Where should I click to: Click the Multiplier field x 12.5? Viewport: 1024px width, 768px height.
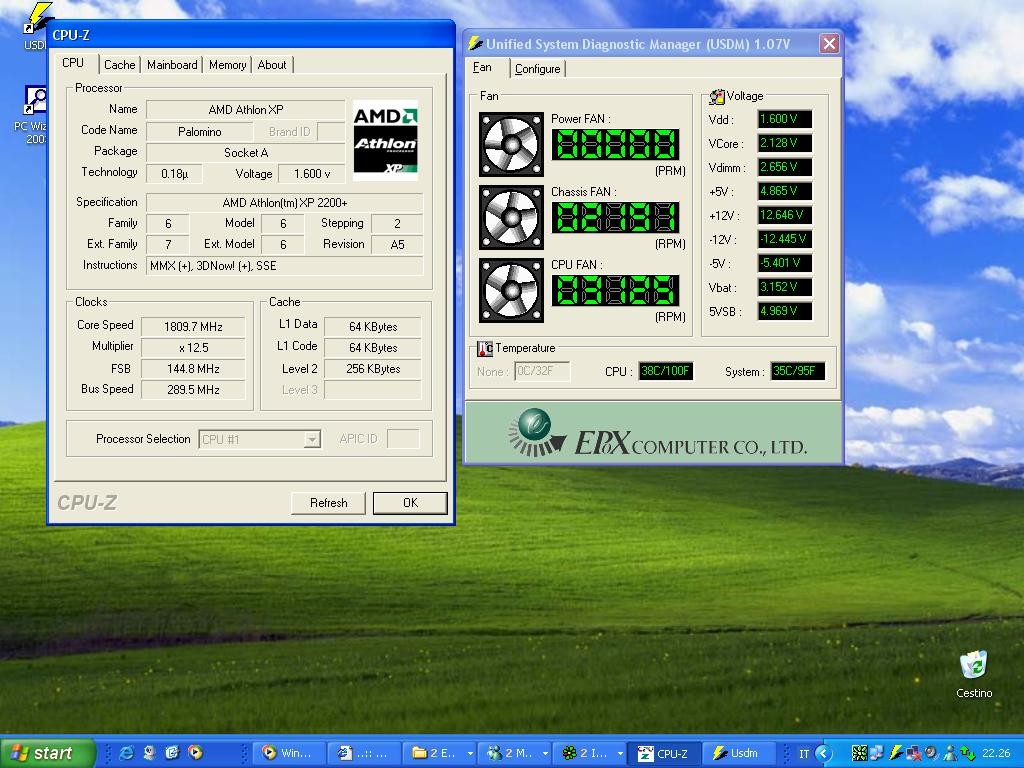(x=193, y=347)
